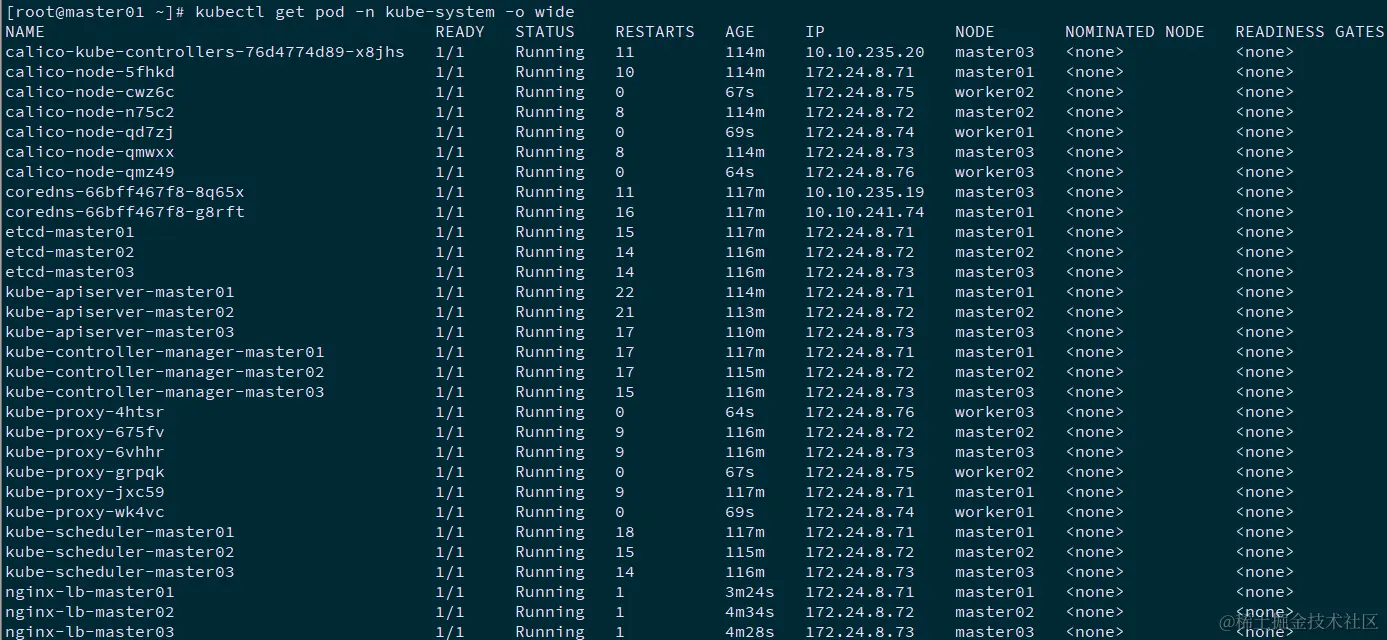Click restart count 16 for coredns-66bff467f8-g8rft

coord(625,212)
